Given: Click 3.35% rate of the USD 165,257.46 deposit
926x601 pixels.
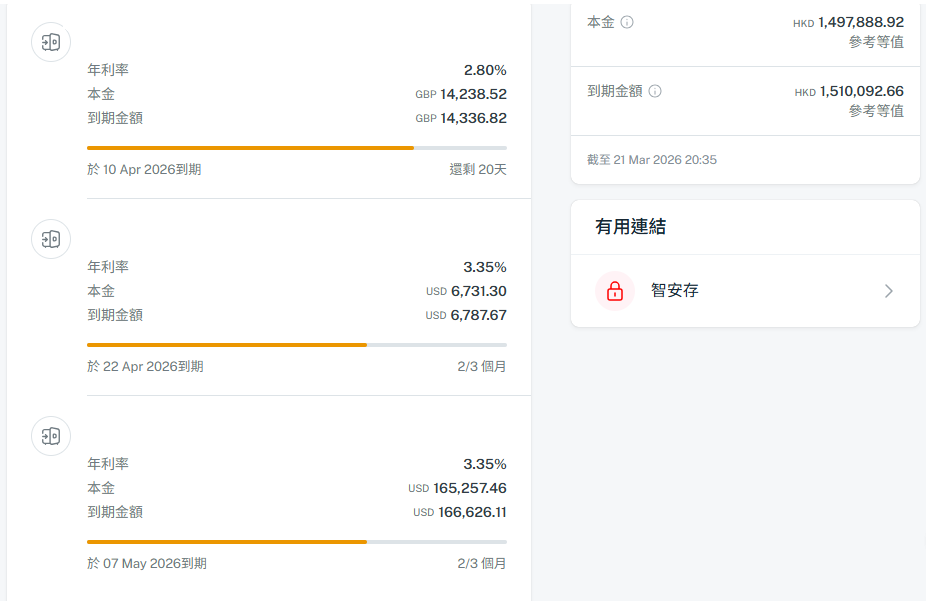Looking at the screenshot, I should 485,465.
